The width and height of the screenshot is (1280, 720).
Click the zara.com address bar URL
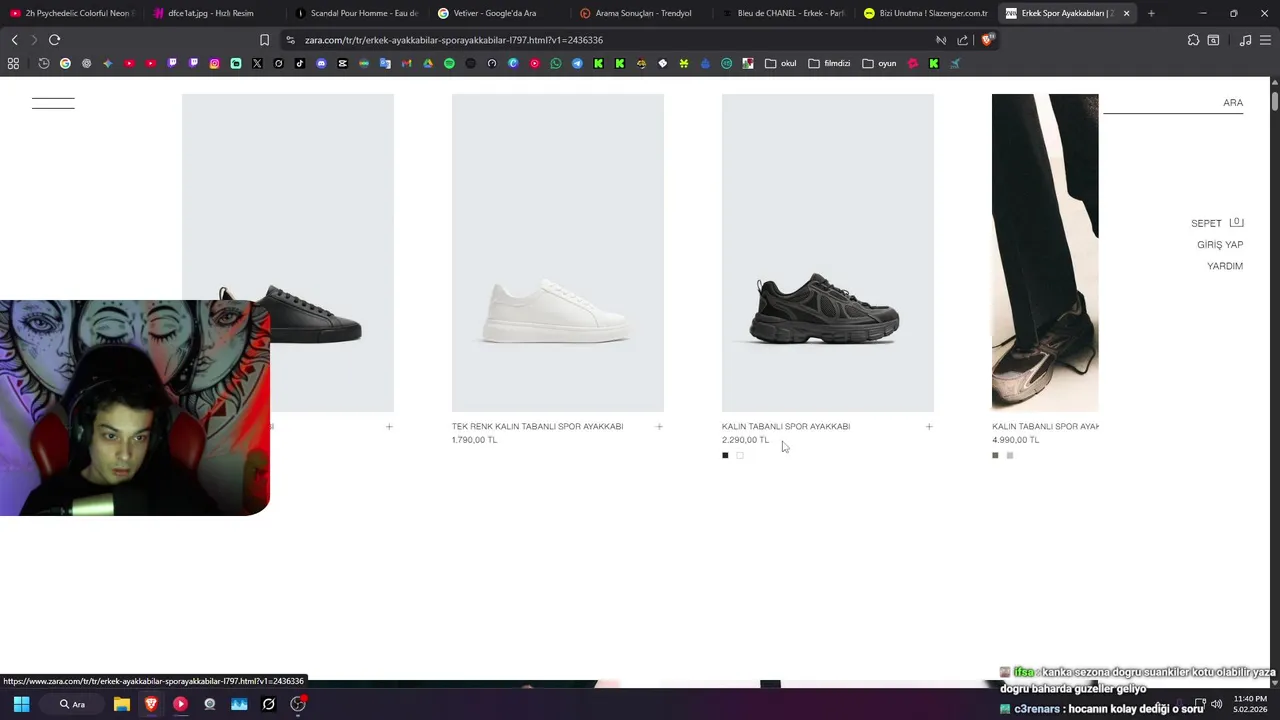tap(454, 40)
